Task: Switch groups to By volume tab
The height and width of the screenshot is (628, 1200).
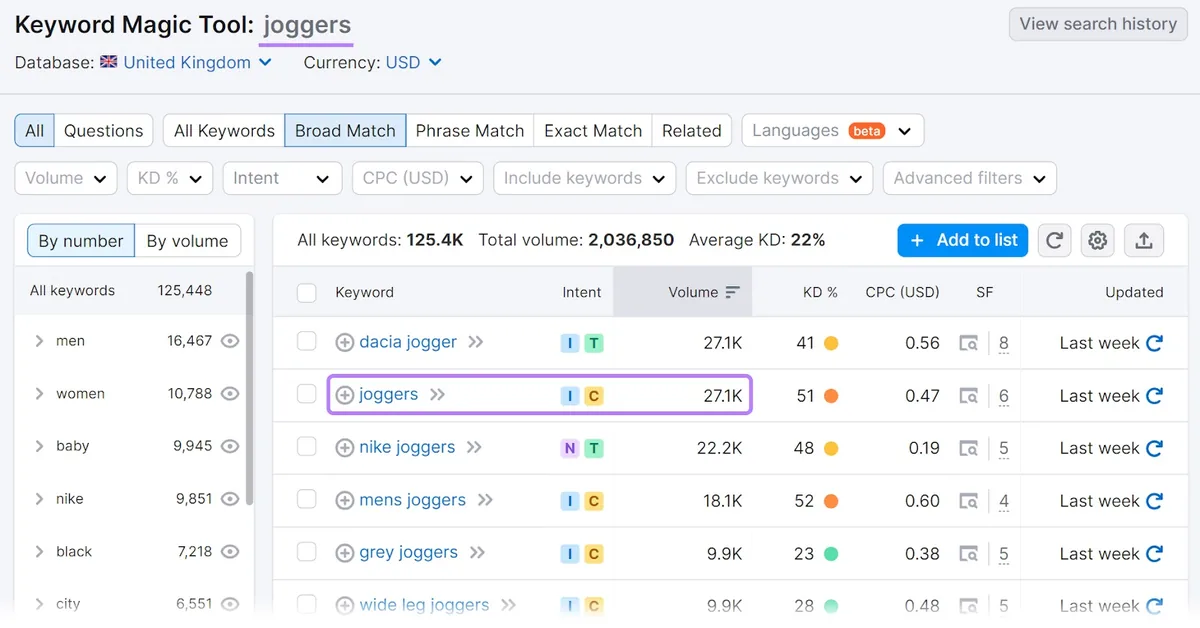Action: point(188,240)
